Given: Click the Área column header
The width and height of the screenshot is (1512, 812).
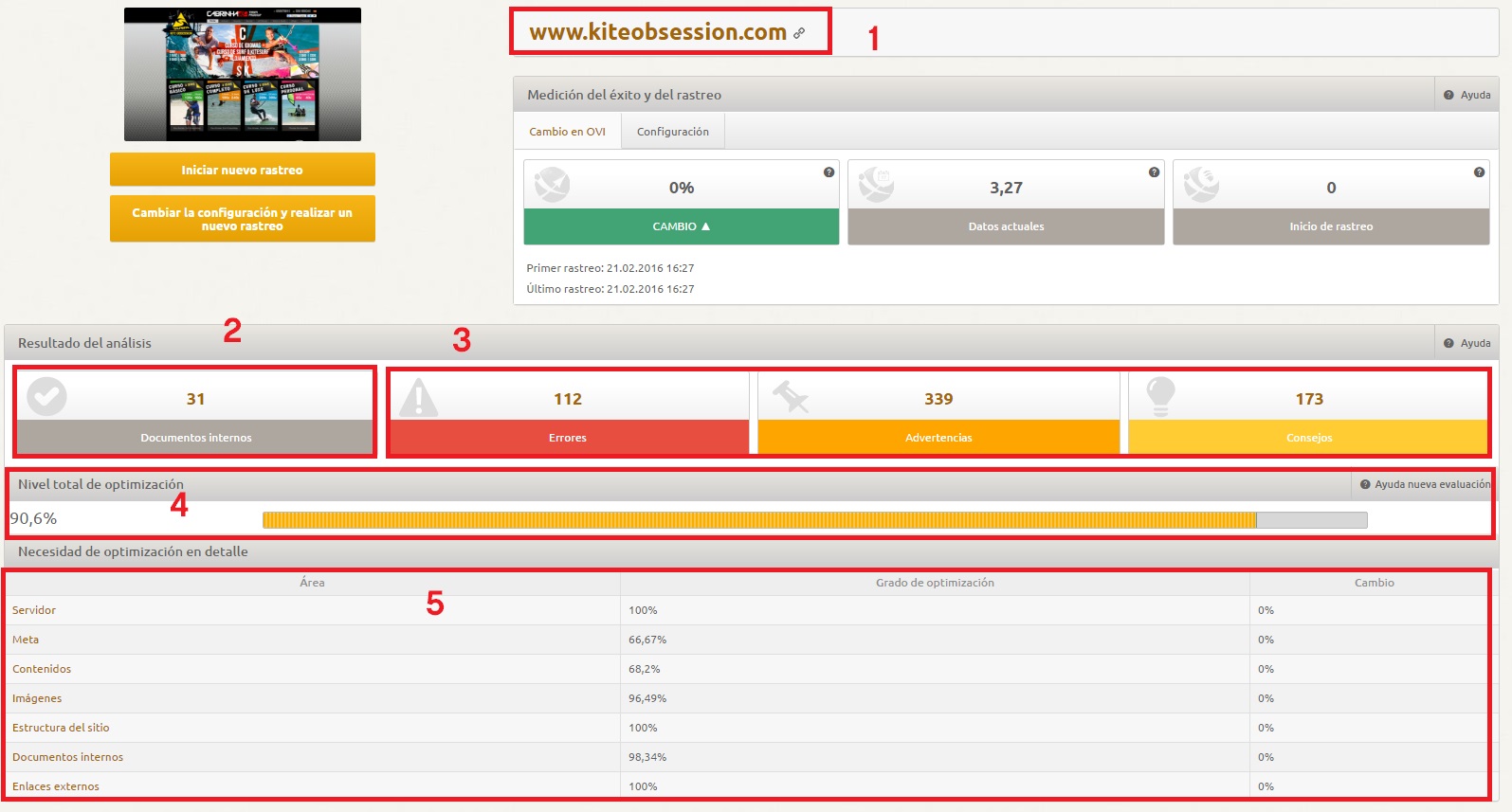Looking at the screenshot, I should coord(312,583).
